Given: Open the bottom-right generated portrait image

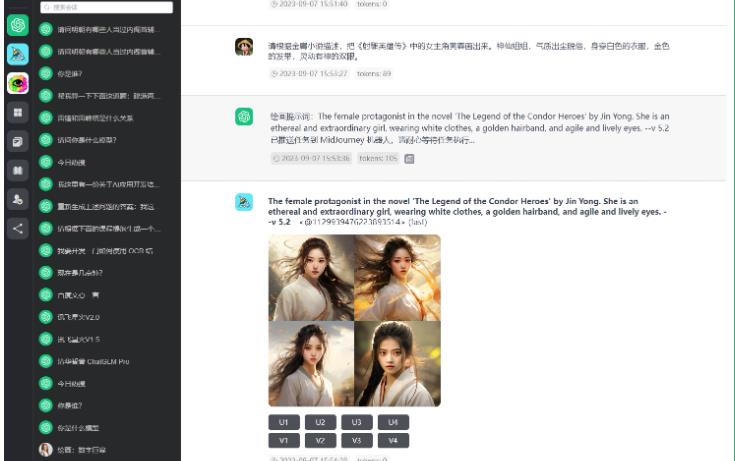Looking at the screenshot, I should (x=398, y=363).
